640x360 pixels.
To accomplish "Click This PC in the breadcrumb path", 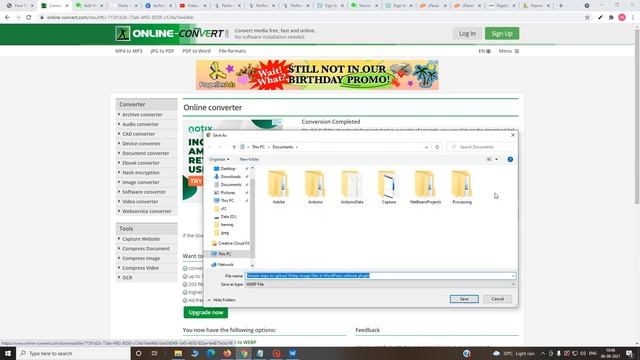I will pos(258,147).
